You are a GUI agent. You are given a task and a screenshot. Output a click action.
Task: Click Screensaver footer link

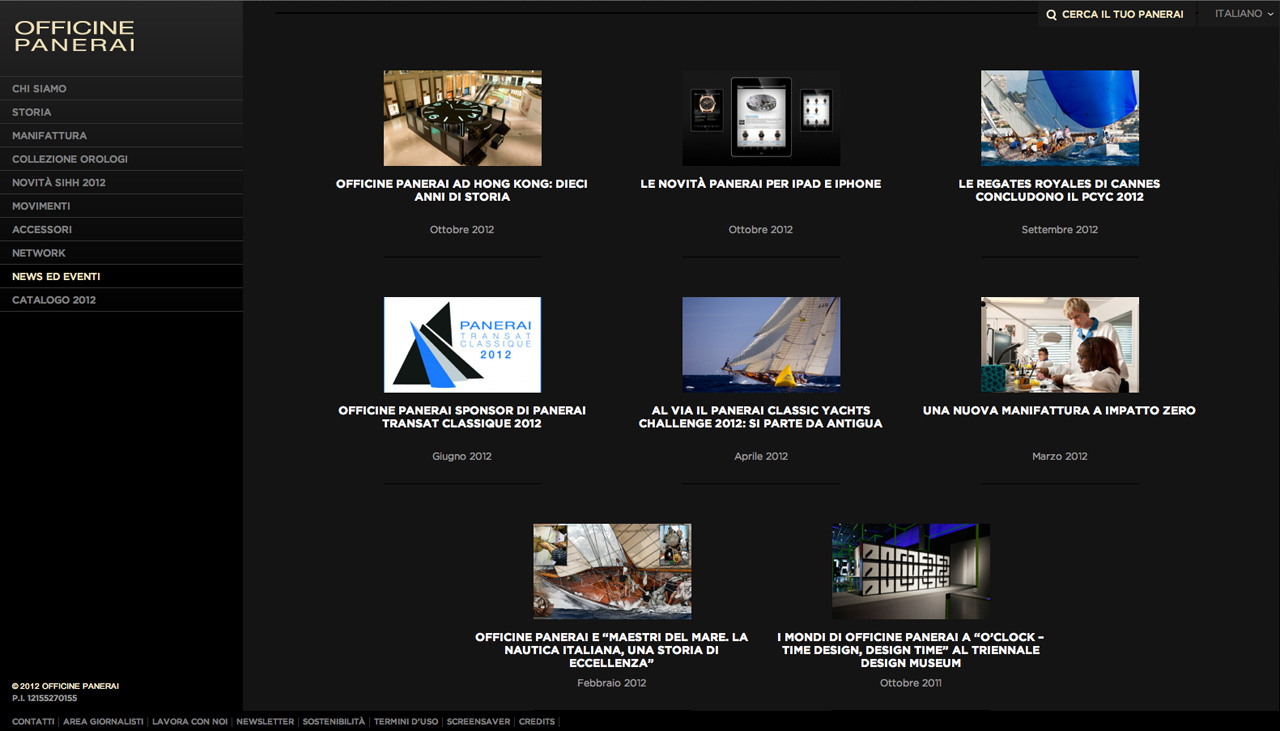479,722
